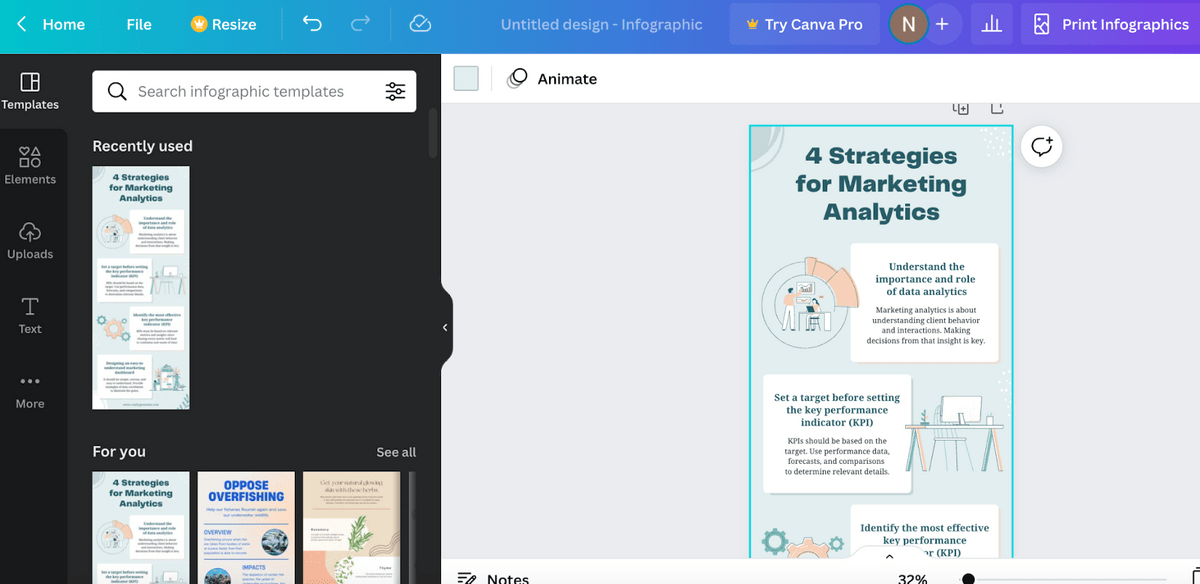This screenshot has height=584, width=1200.
Task: Open the Uploads panel
Action: tap(30, 240)
